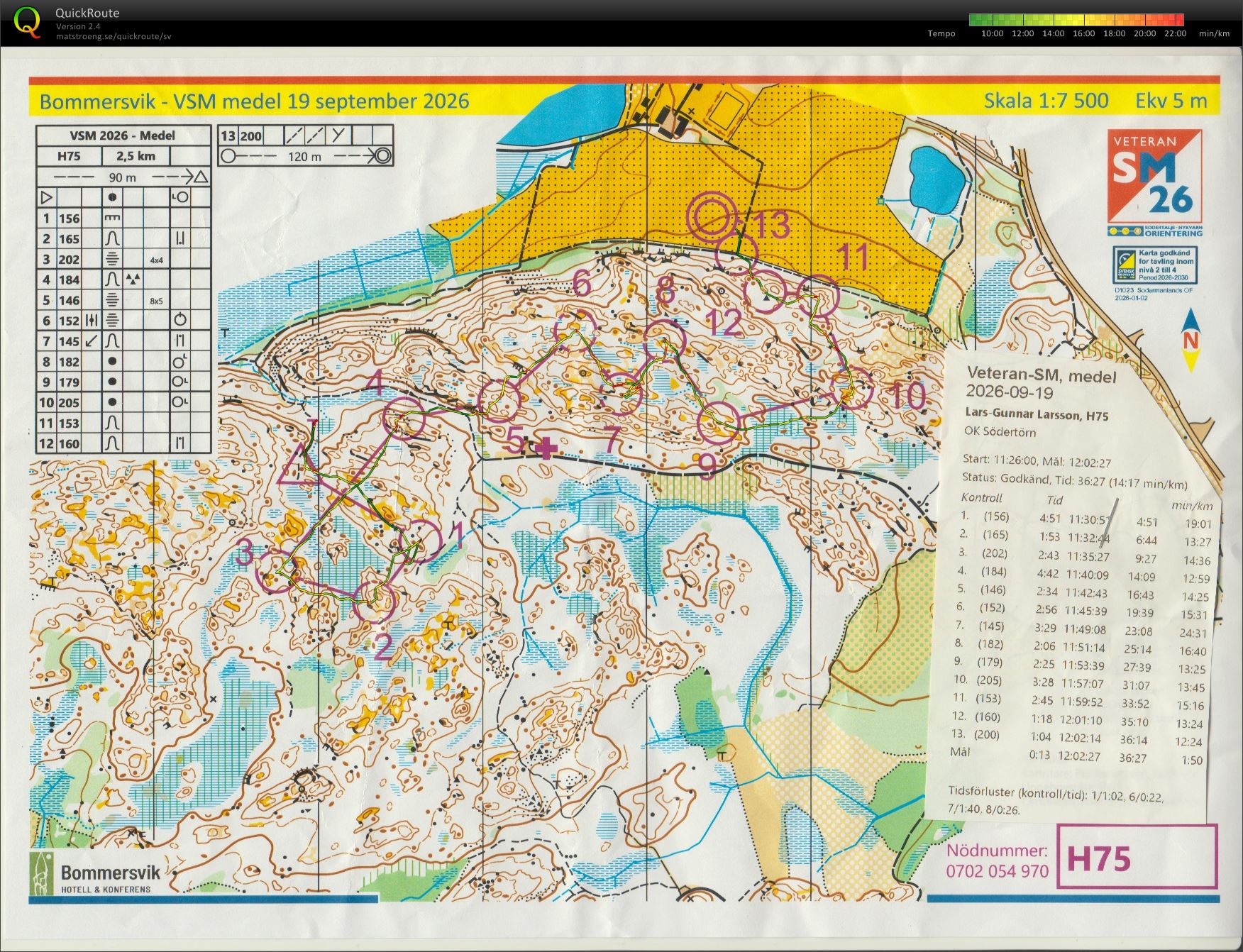Click the 'Veteran-SM, medel' result heading
The height and width of the screenshot is (952, 1243).
click(x=1042, y=375)
